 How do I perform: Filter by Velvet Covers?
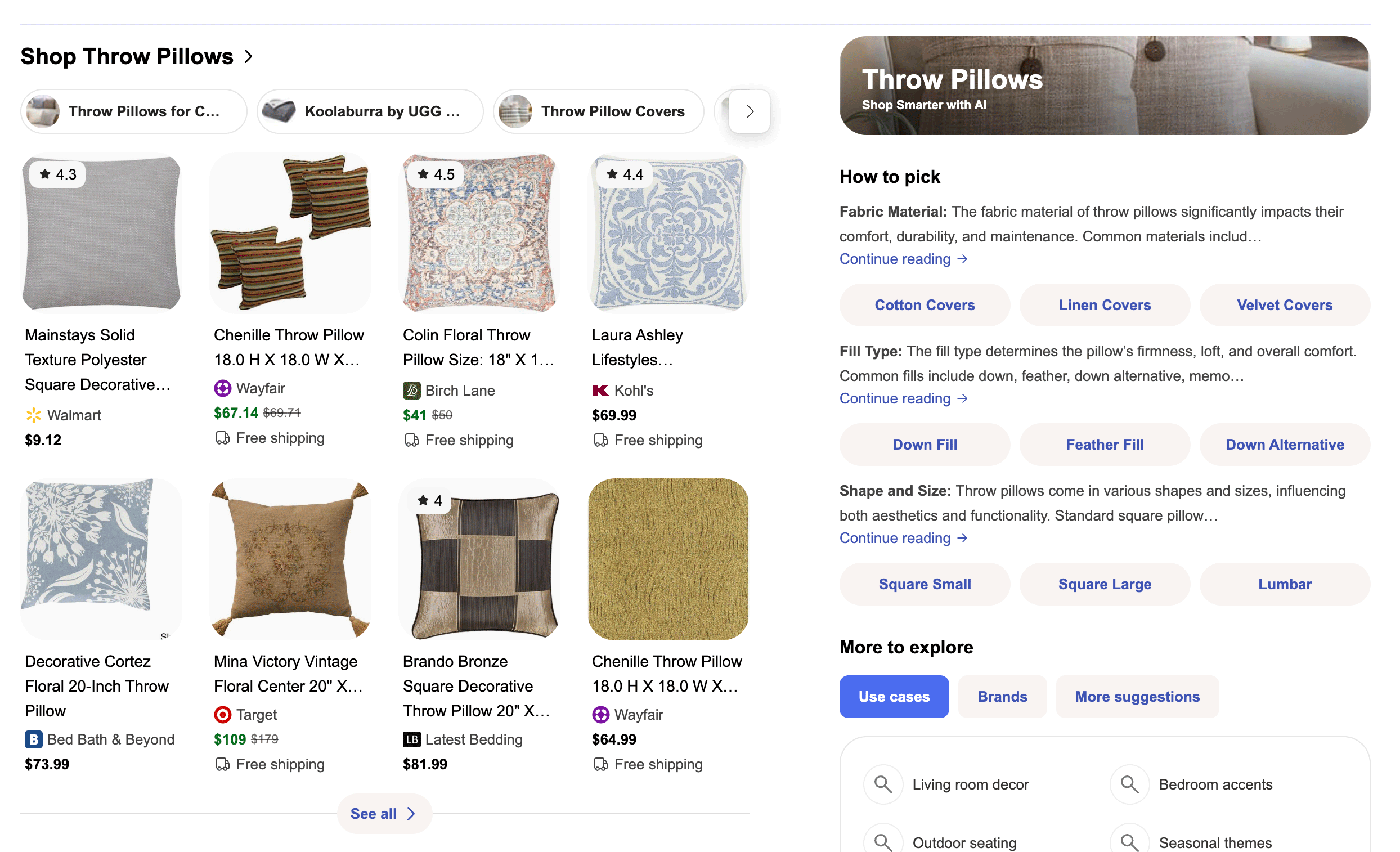pyautogui.click(x=1285, y=305)
